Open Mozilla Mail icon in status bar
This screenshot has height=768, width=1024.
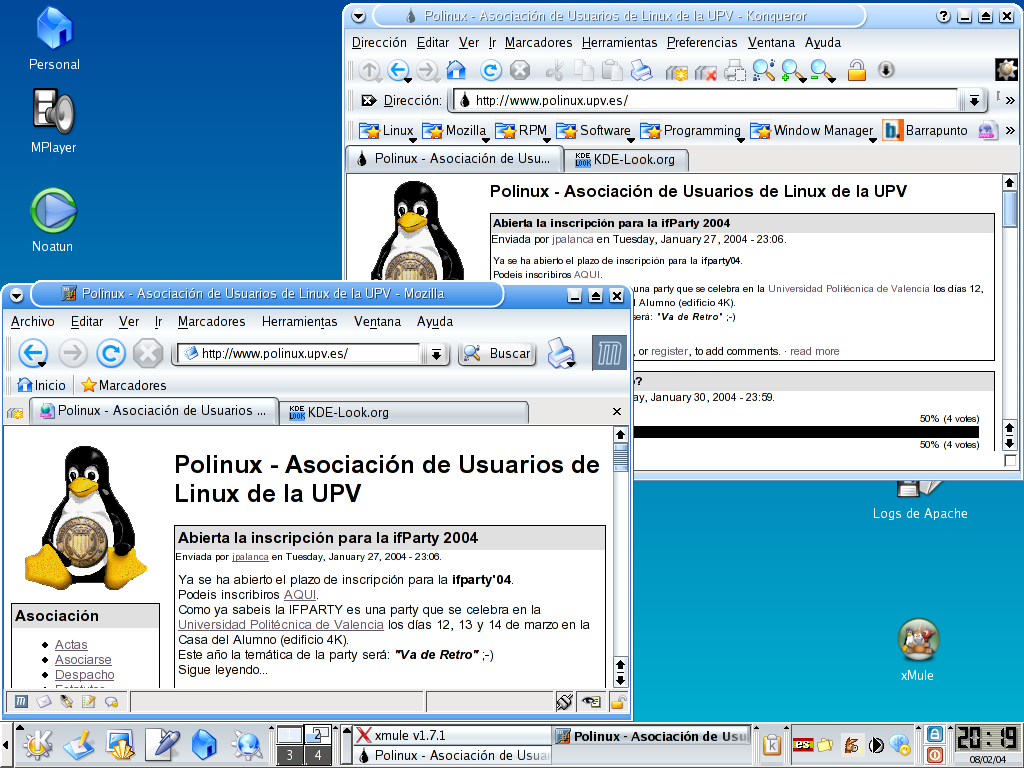(x=43, y=701)
